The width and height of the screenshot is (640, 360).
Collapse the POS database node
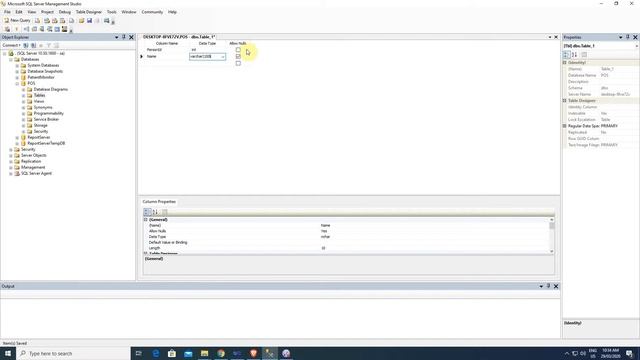[18, 83]
